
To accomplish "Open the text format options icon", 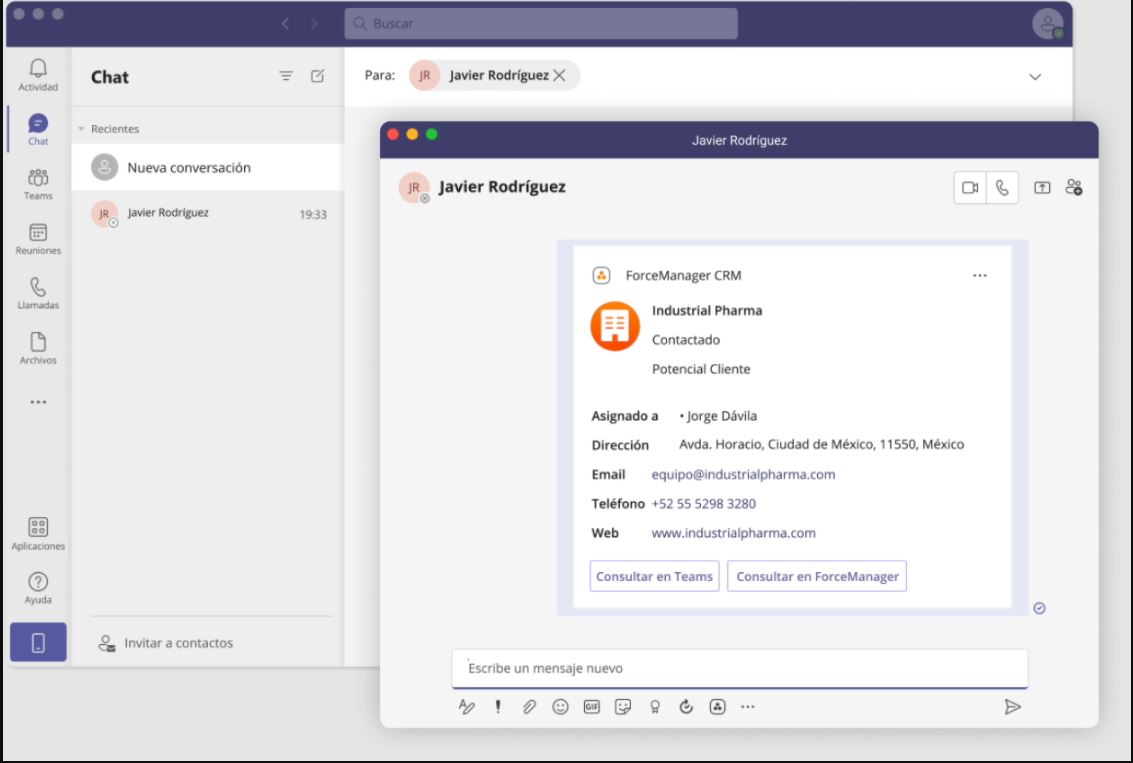I will point(466,707).
